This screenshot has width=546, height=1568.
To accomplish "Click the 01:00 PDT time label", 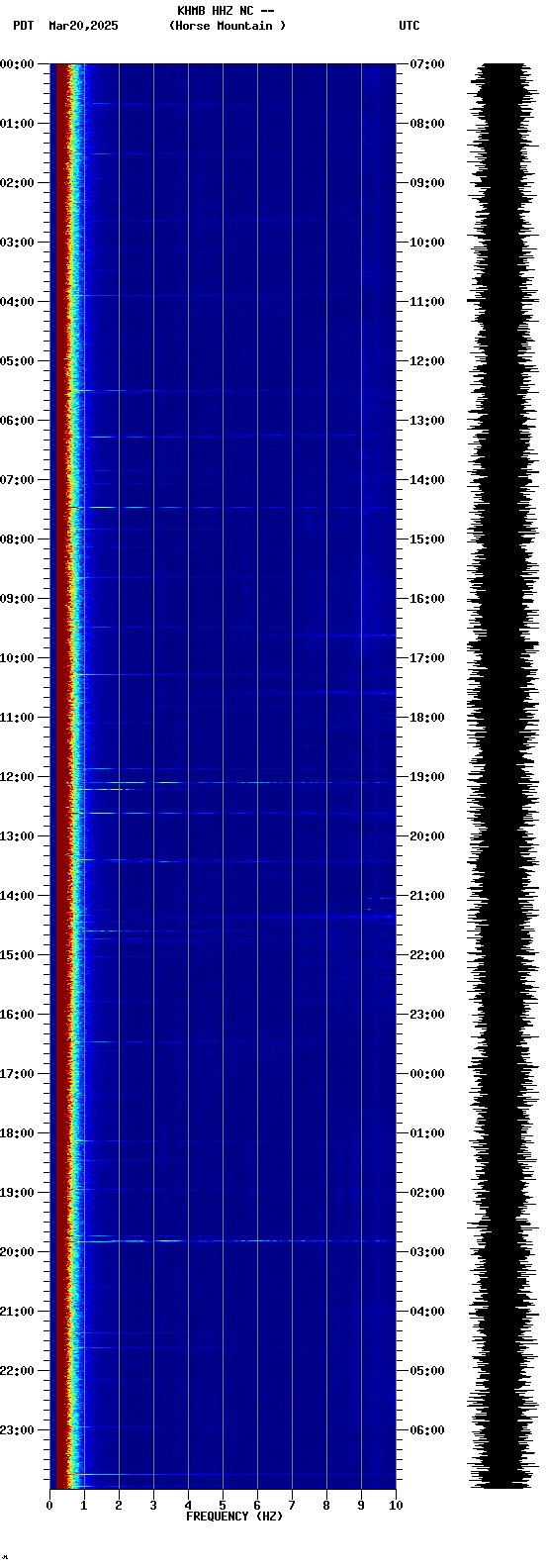I will click(x=18, y=124).
